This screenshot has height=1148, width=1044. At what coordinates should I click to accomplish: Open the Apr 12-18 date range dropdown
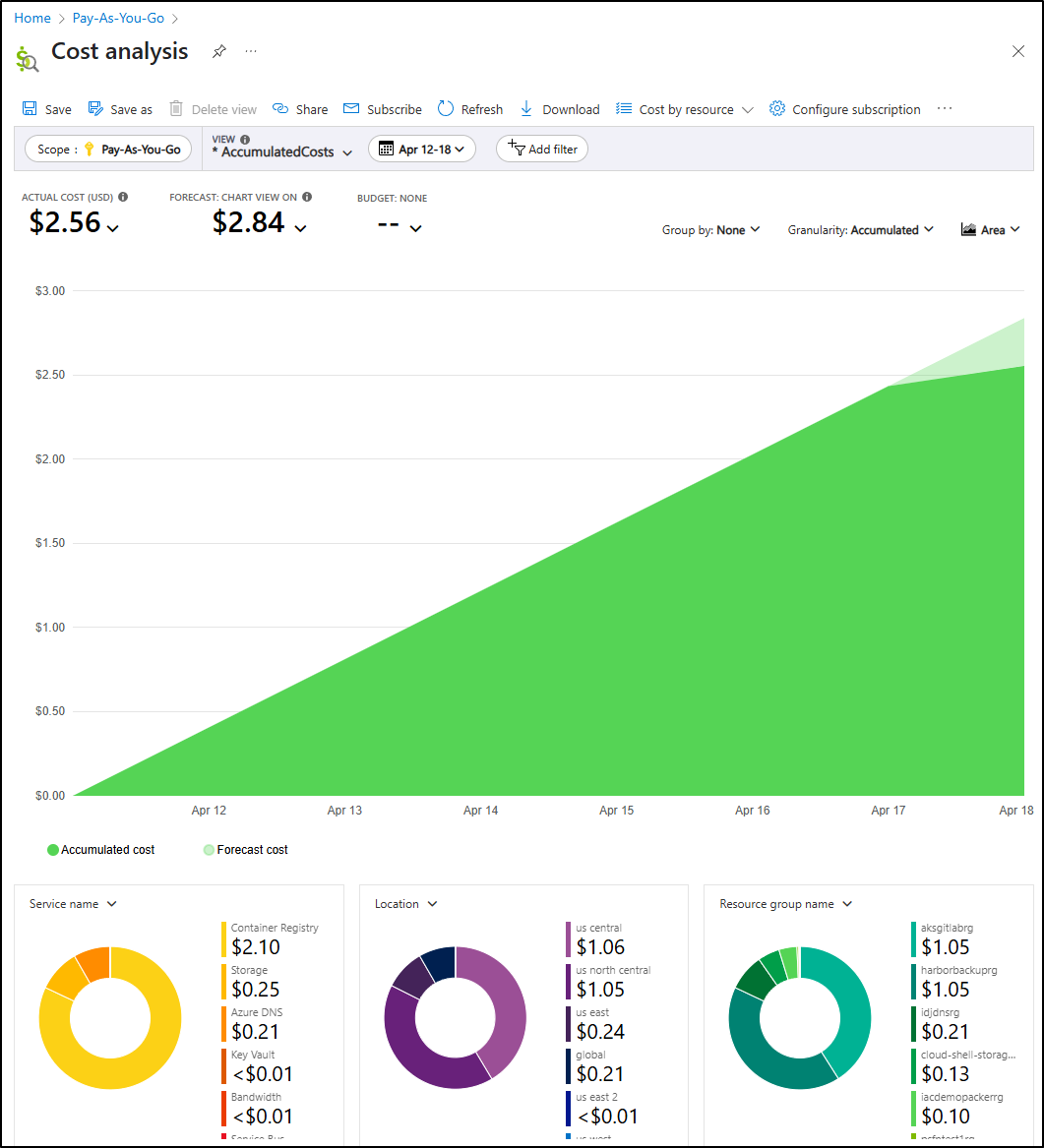[x=422, y=149]
